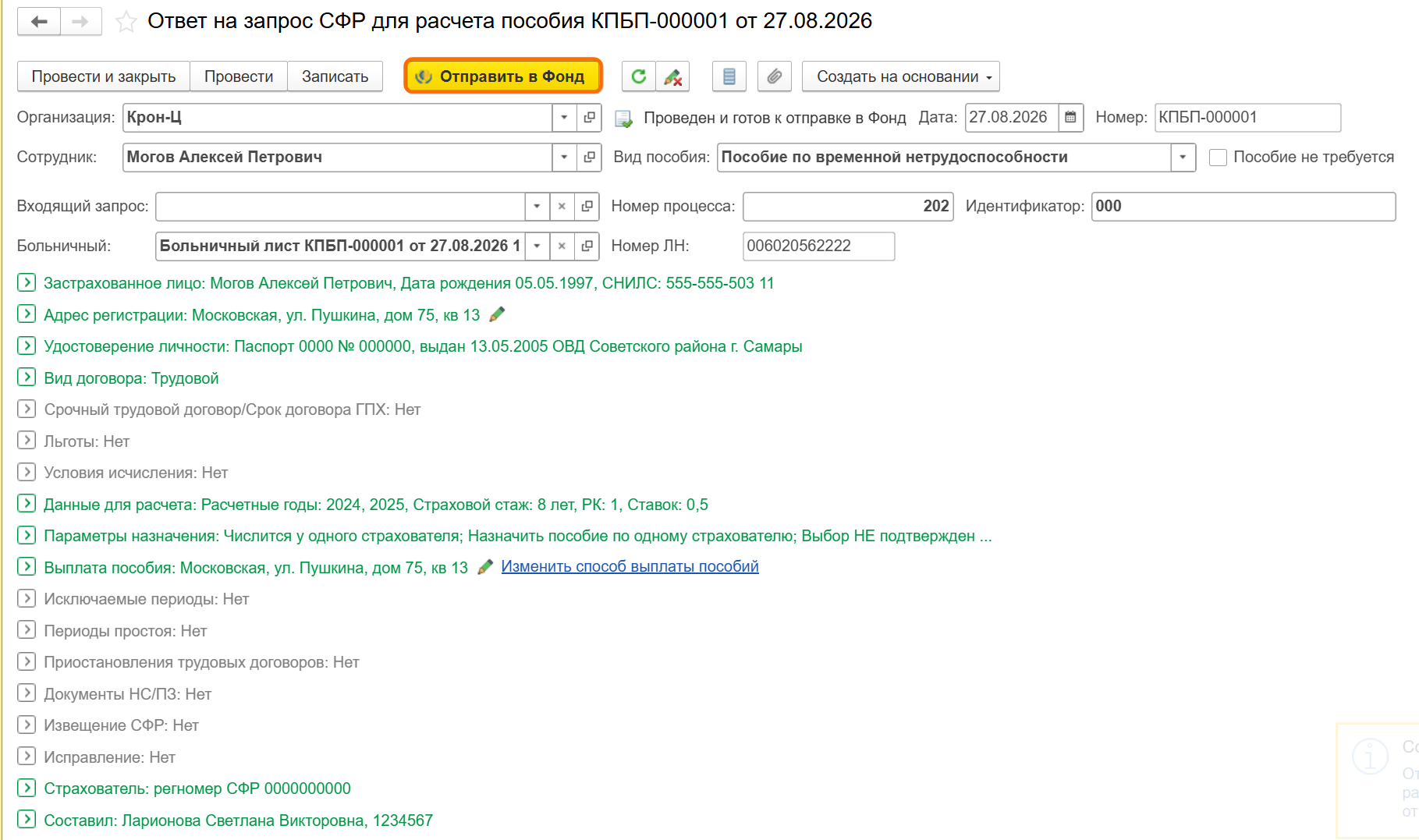Click into the Номер ЛН input field

818,246
